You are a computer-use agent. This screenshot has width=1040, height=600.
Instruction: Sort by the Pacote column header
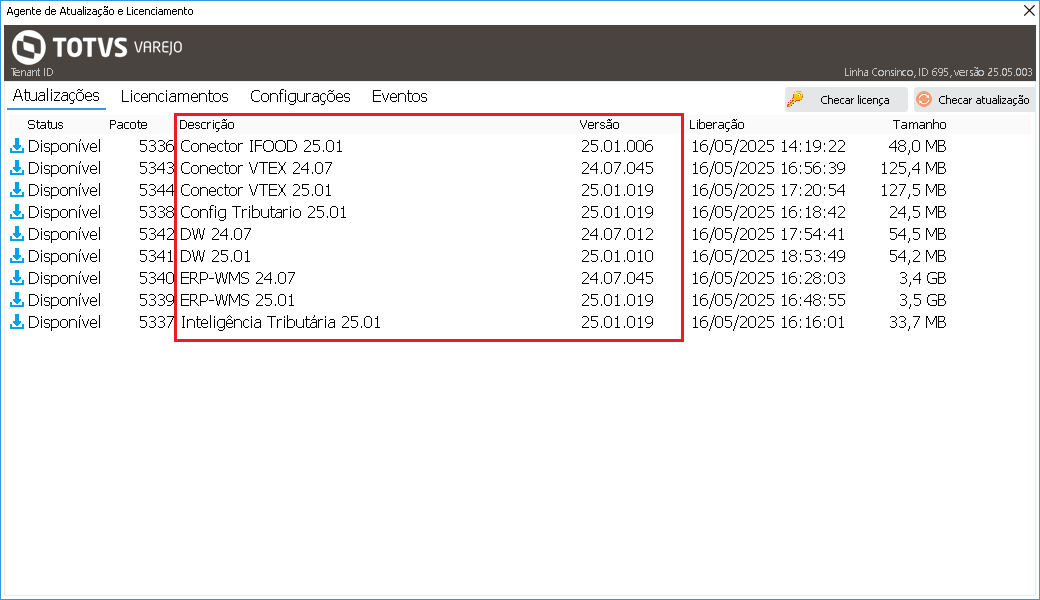(x=128, y=124)
